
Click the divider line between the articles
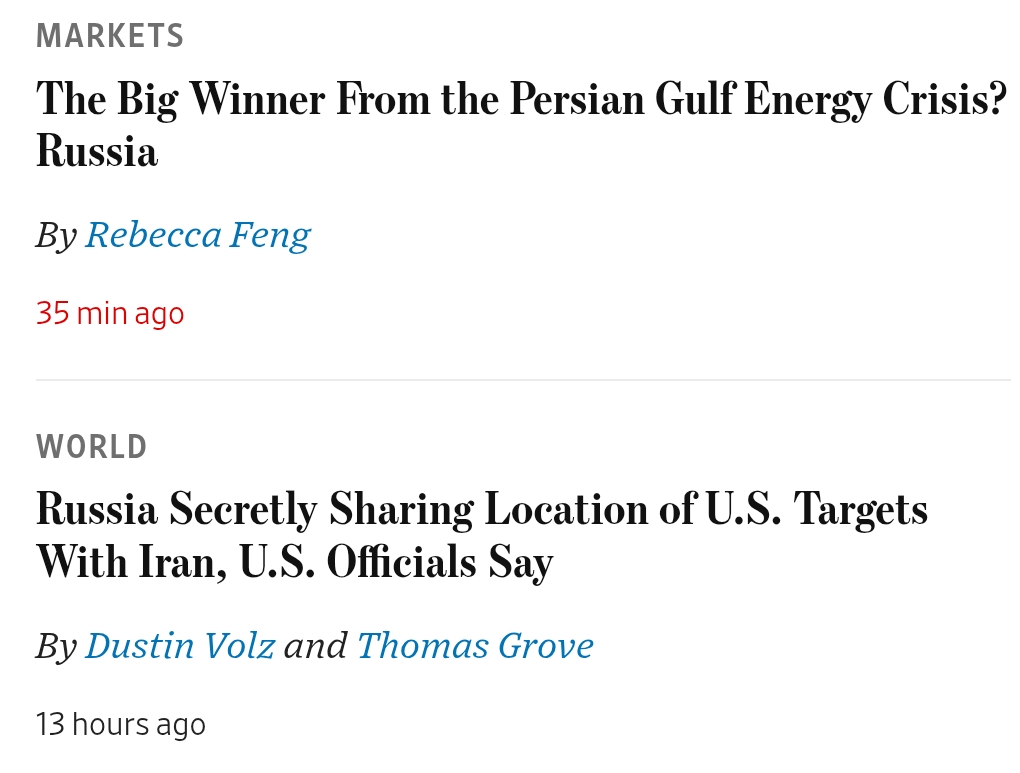click(523, 380)
